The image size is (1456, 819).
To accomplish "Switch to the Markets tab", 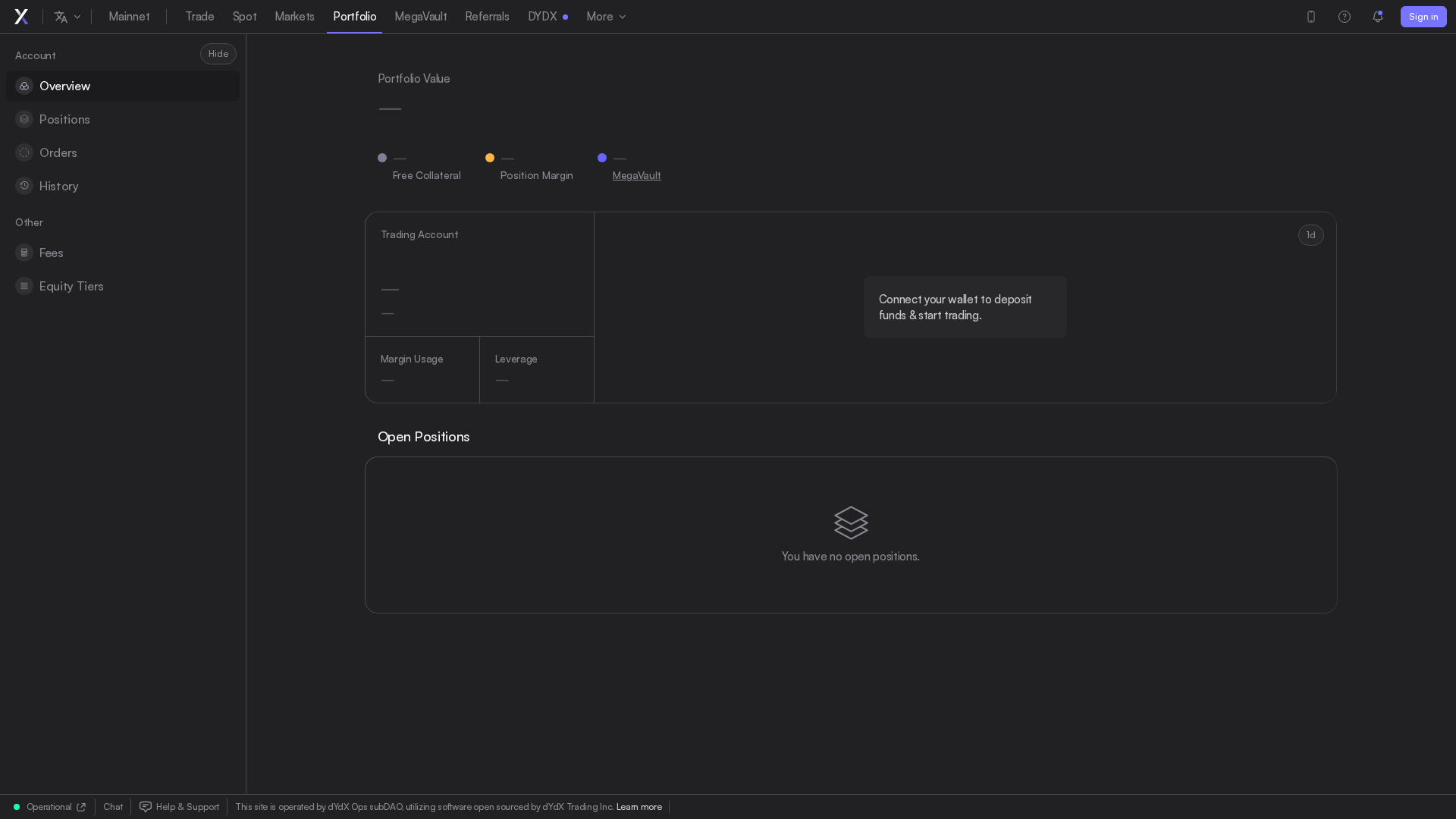I will tap(294, 17).
